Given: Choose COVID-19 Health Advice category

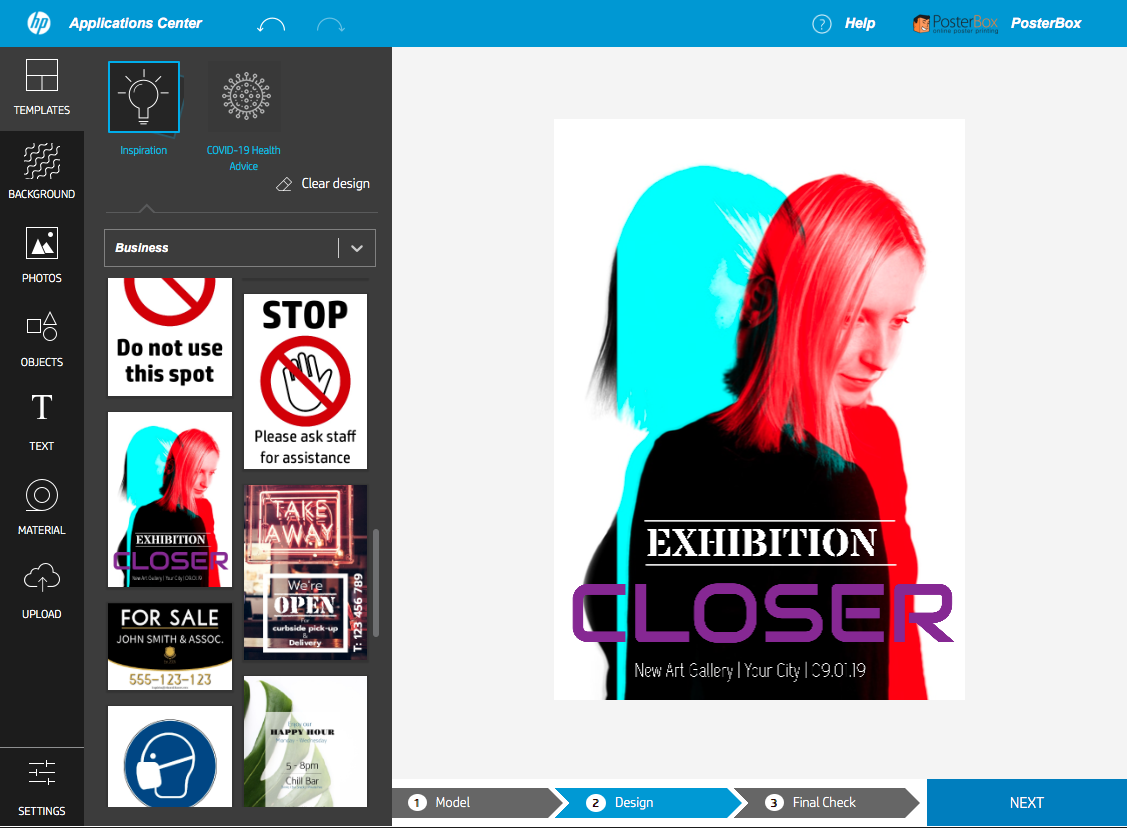Looking at the screenshot, I should coord(244,98).
